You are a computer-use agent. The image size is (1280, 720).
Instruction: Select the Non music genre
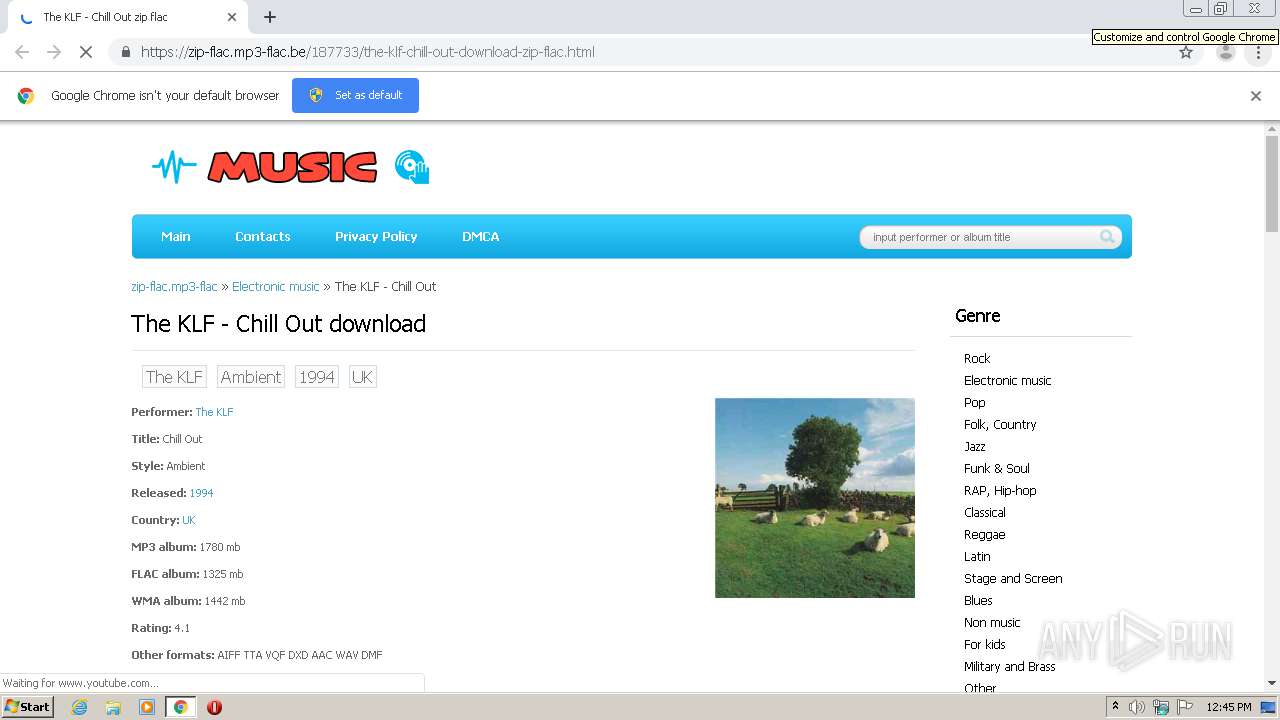point(992,622)
